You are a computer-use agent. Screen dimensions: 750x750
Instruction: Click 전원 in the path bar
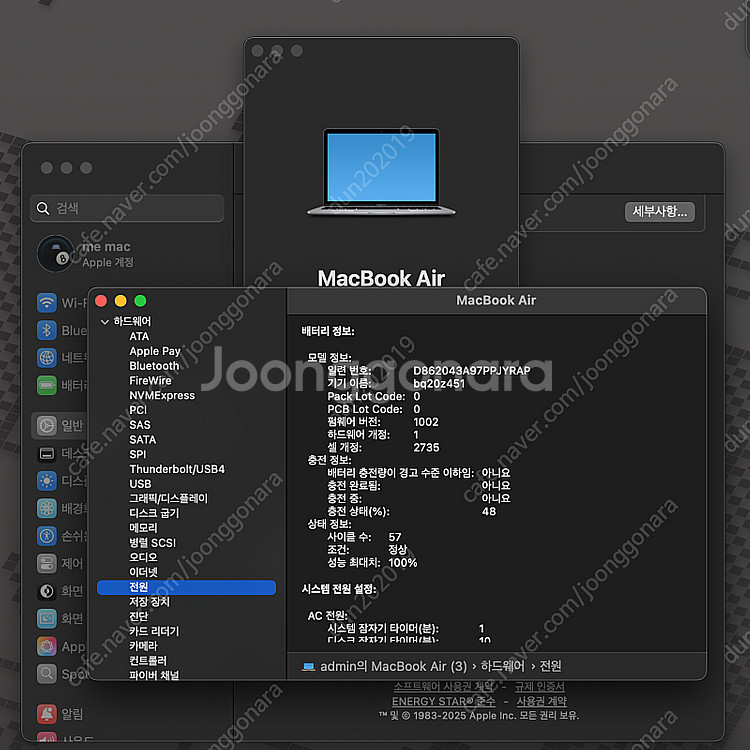[551, 666]
